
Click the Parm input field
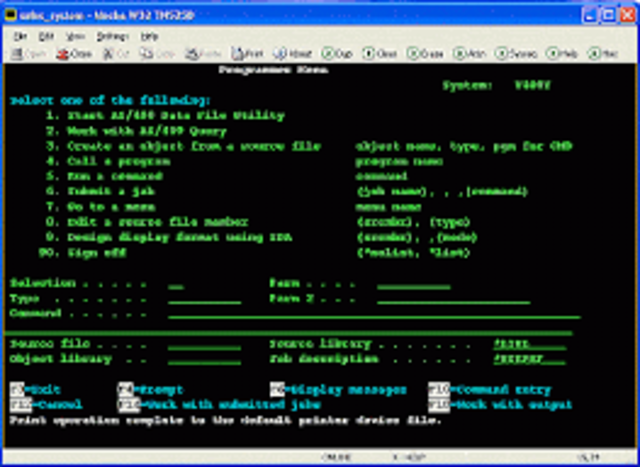click(x=413, y=284)
